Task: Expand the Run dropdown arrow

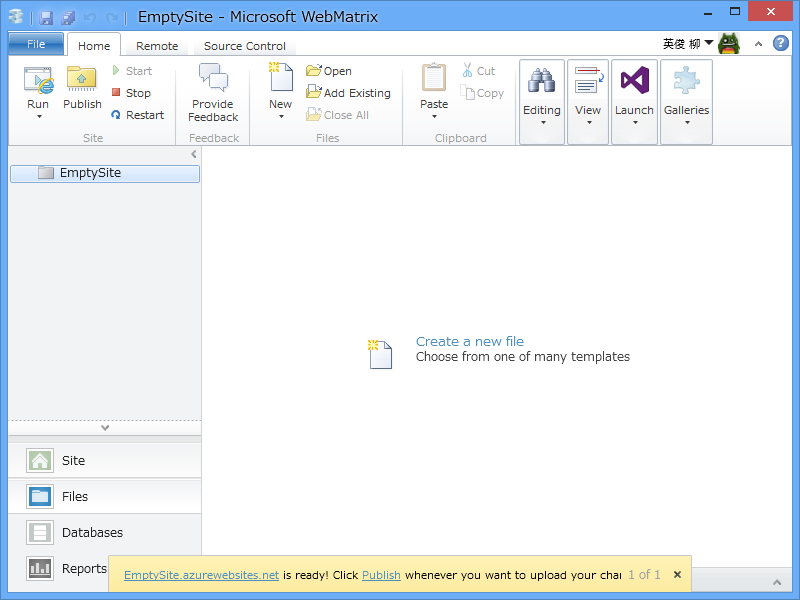Action: click(39, 117)
